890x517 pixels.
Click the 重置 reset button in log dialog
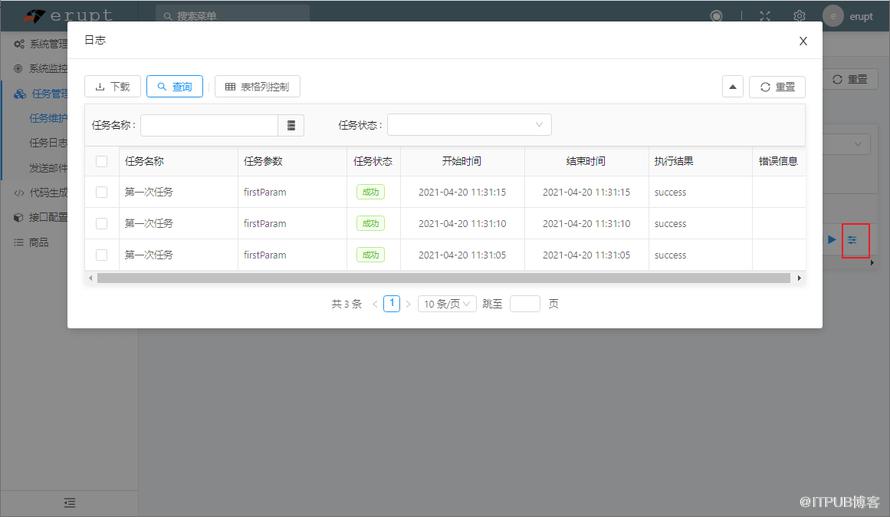point(777,87)
